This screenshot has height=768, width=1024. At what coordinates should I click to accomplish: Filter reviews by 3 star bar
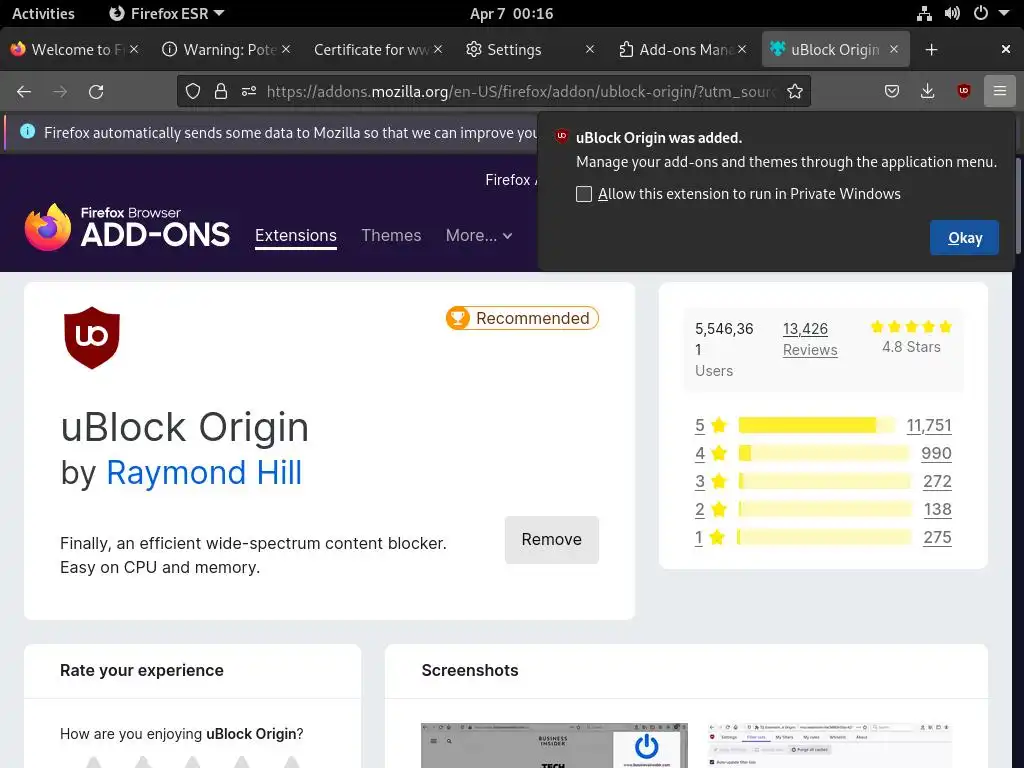tap(824, 481)
